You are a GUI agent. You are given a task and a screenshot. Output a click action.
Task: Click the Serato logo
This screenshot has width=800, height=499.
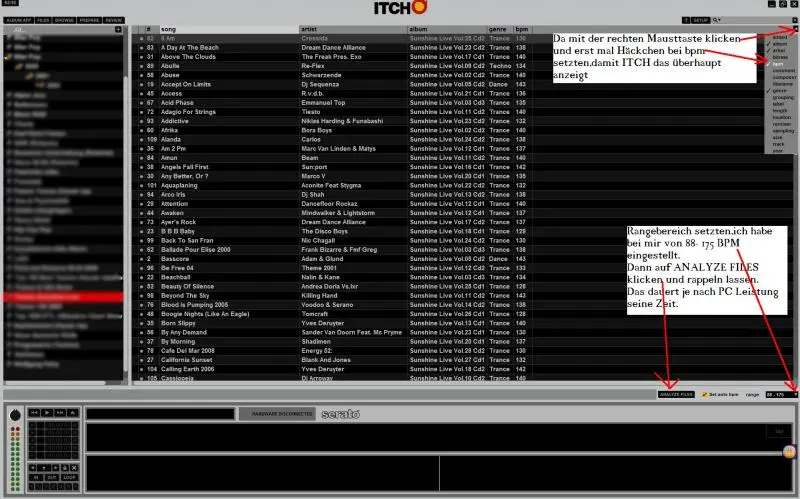click(339, 413)
